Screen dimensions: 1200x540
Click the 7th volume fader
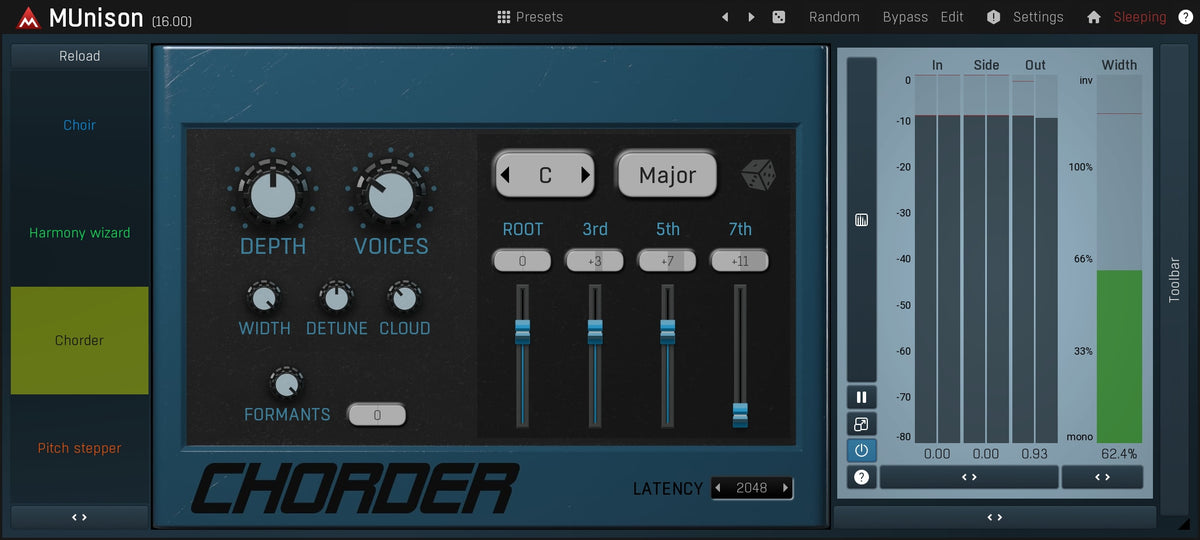click(740, 414)
